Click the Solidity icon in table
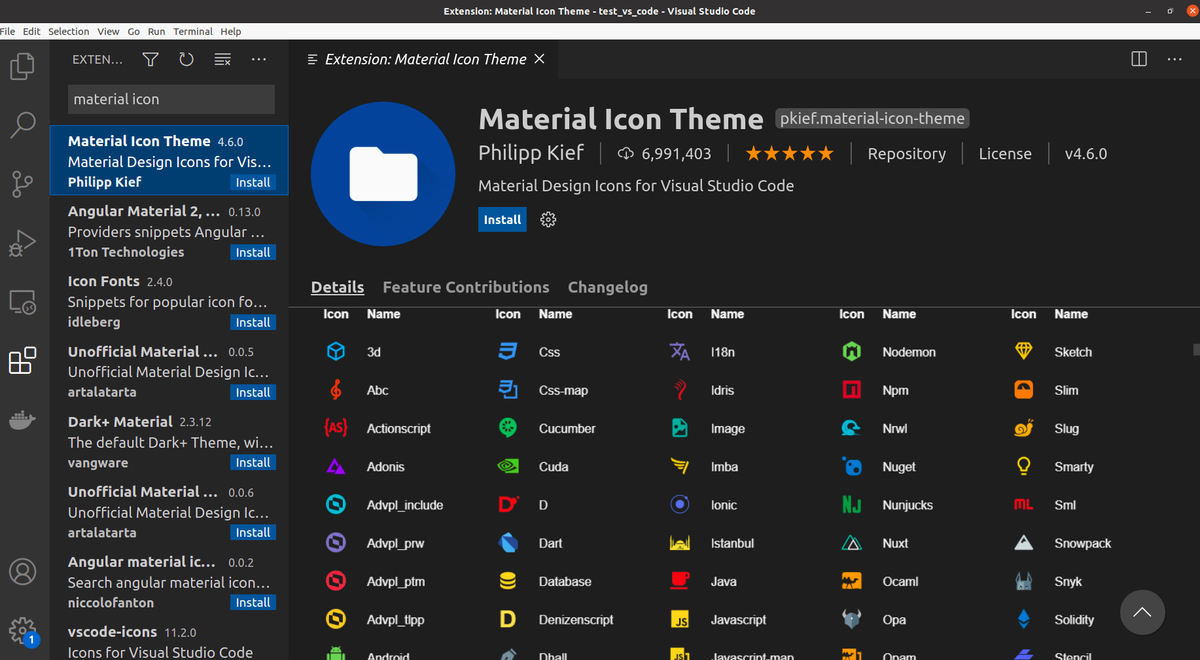1200x660 pixels. 1024,620
